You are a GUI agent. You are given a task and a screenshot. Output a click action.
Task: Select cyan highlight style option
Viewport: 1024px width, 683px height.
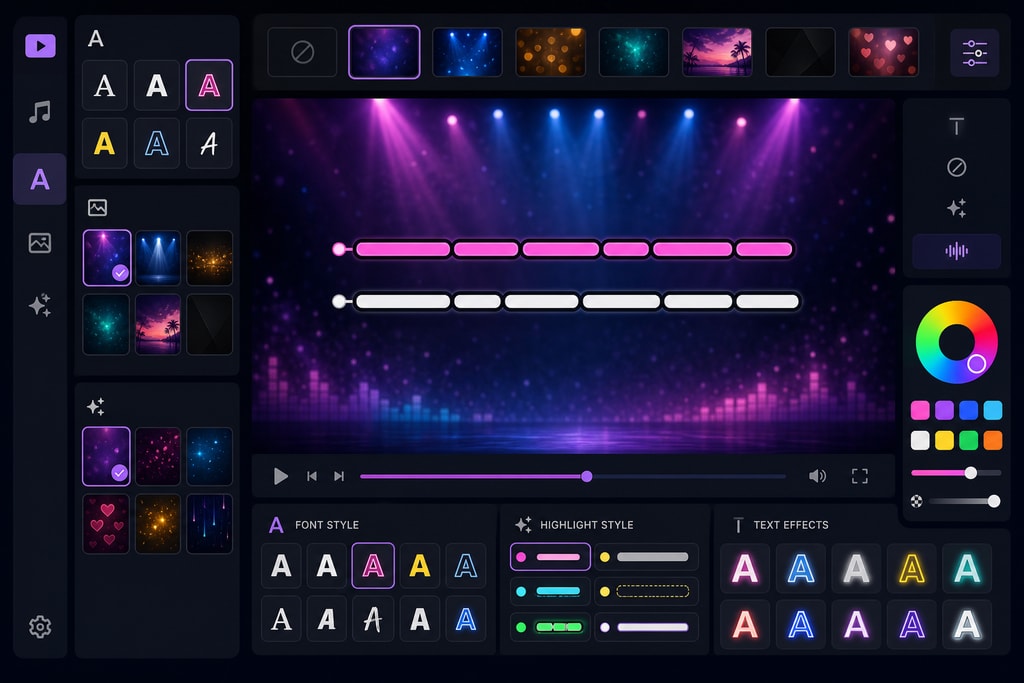(x=550, y=592)
